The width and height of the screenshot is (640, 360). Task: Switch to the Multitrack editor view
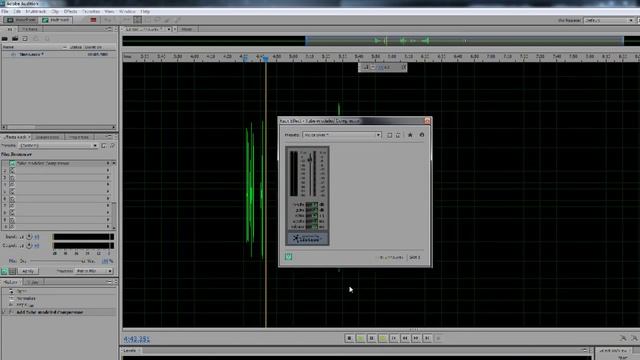point(56,20)
